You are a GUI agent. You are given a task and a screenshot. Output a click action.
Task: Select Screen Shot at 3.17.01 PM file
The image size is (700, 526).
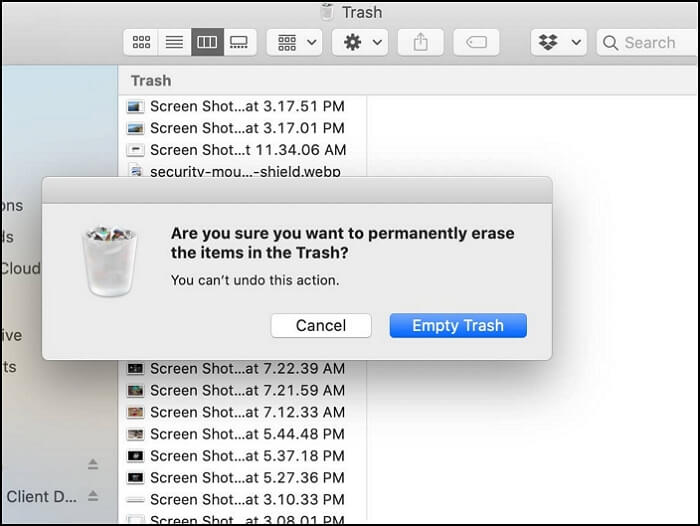pyautogui.click(x=246, y=128)
